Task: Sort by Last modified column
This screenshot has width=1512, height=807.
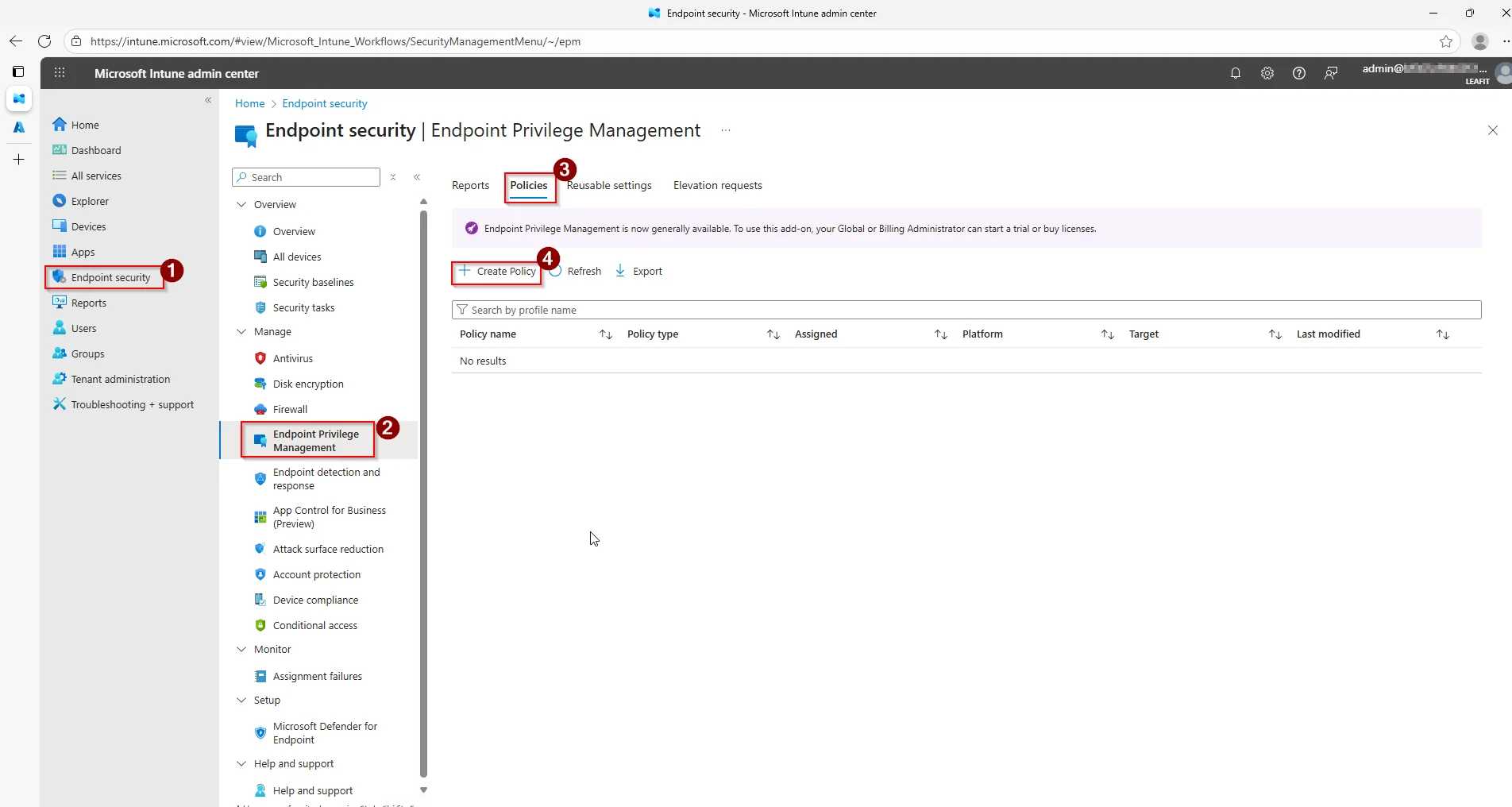Action: point(1443,334)
